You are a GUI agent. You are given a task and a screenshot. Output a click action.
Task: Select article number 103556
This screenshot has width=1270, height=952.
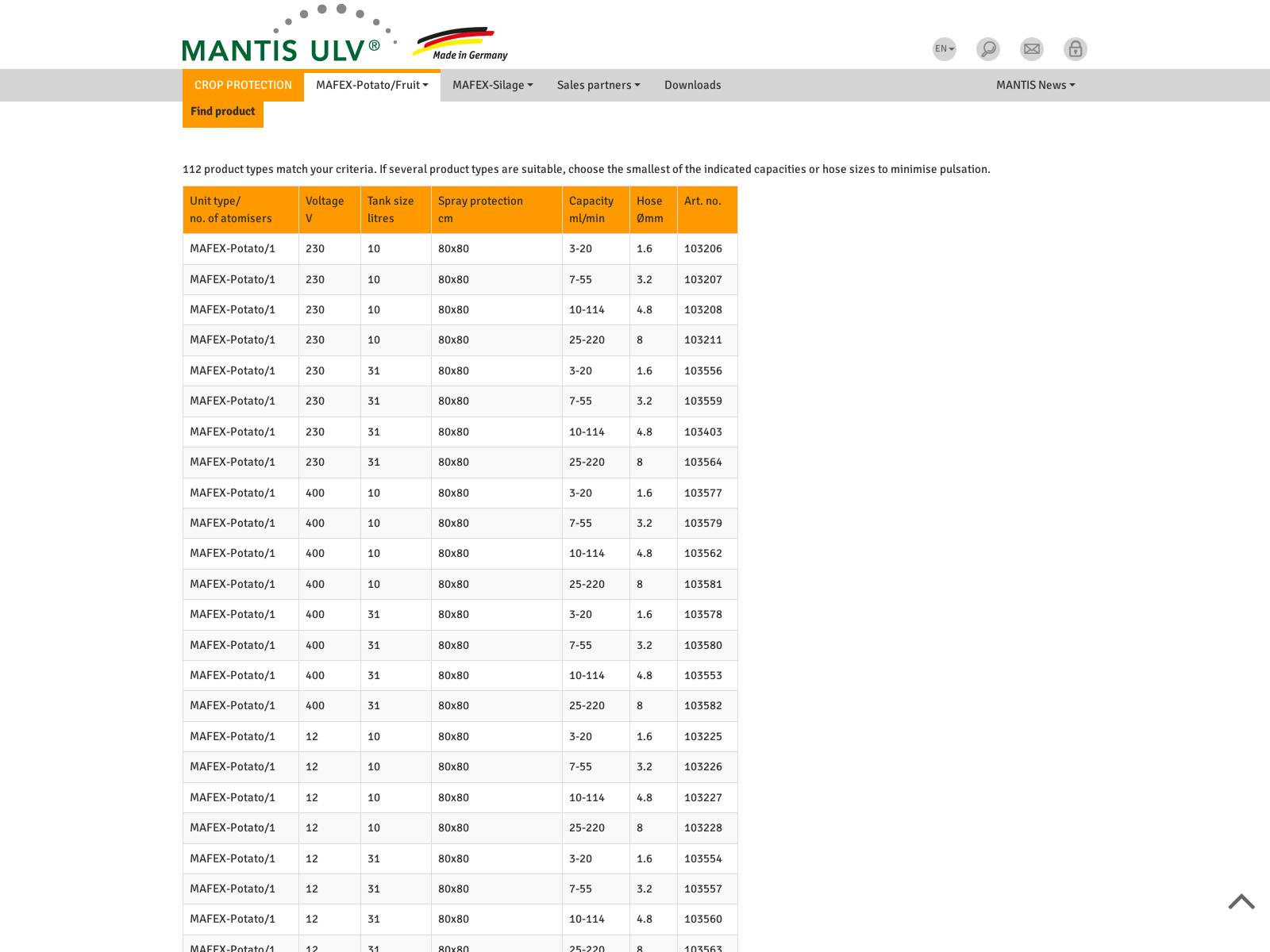pyautogui.click(x=703, y=371)
